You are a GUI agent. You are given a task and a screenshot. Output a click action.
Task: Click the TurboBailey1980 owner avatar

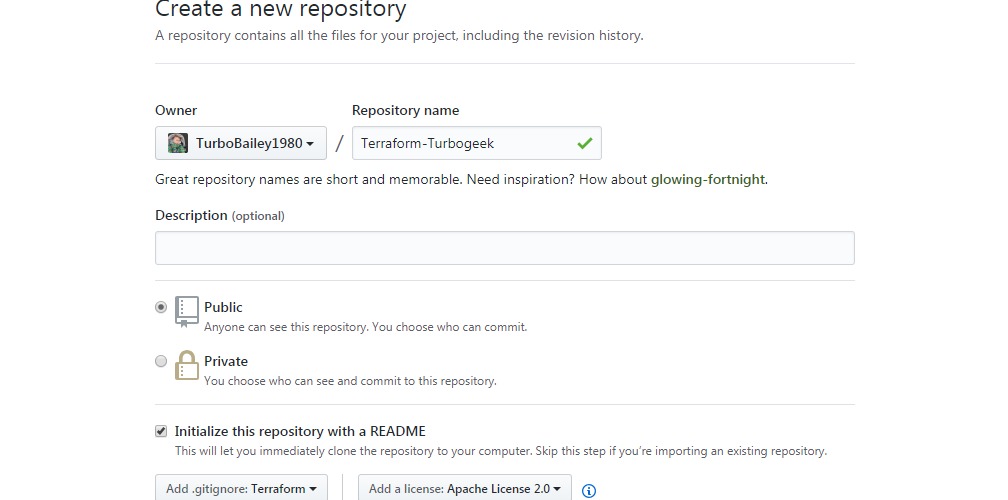click(x=178, y=143)
